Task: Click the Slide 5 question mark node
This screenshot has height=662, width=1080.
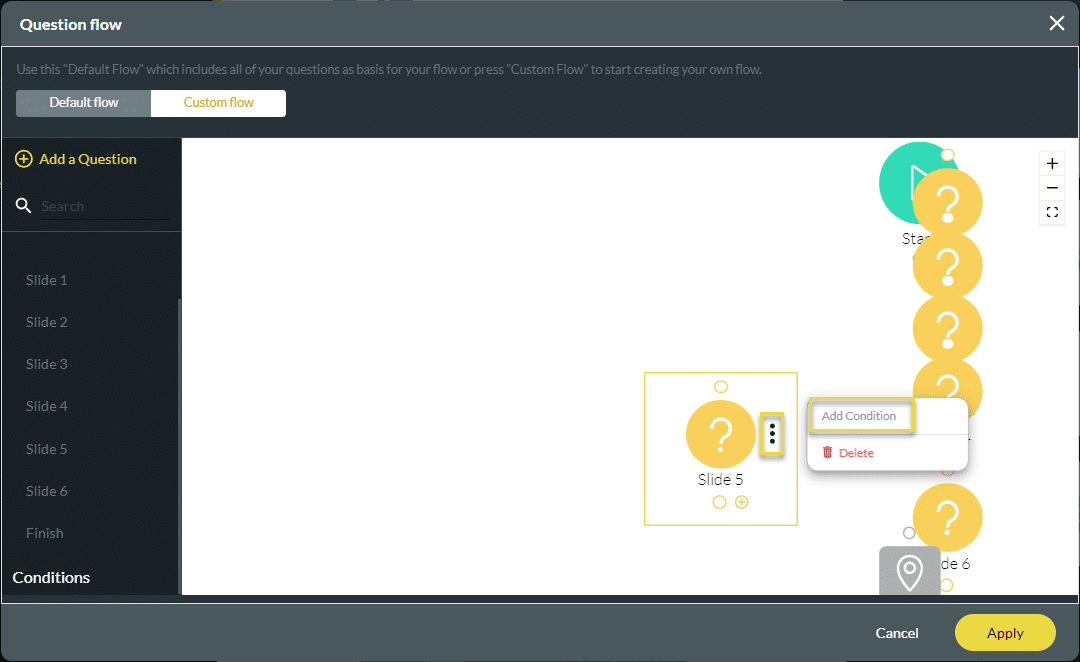Action: pyautogui.click(x=720, y=434)
